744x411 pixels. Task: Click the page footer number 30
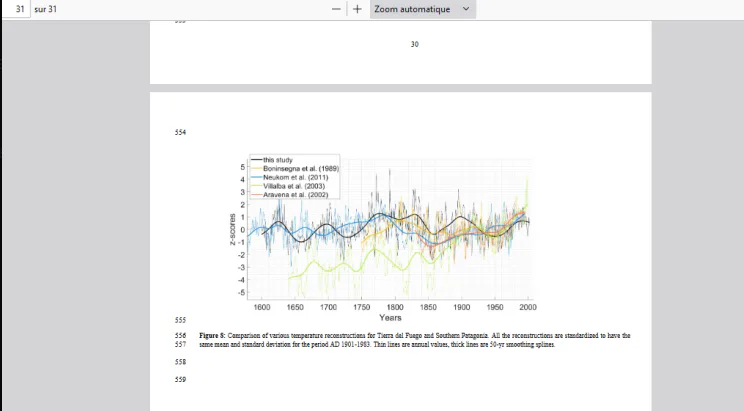pos(415,44)
